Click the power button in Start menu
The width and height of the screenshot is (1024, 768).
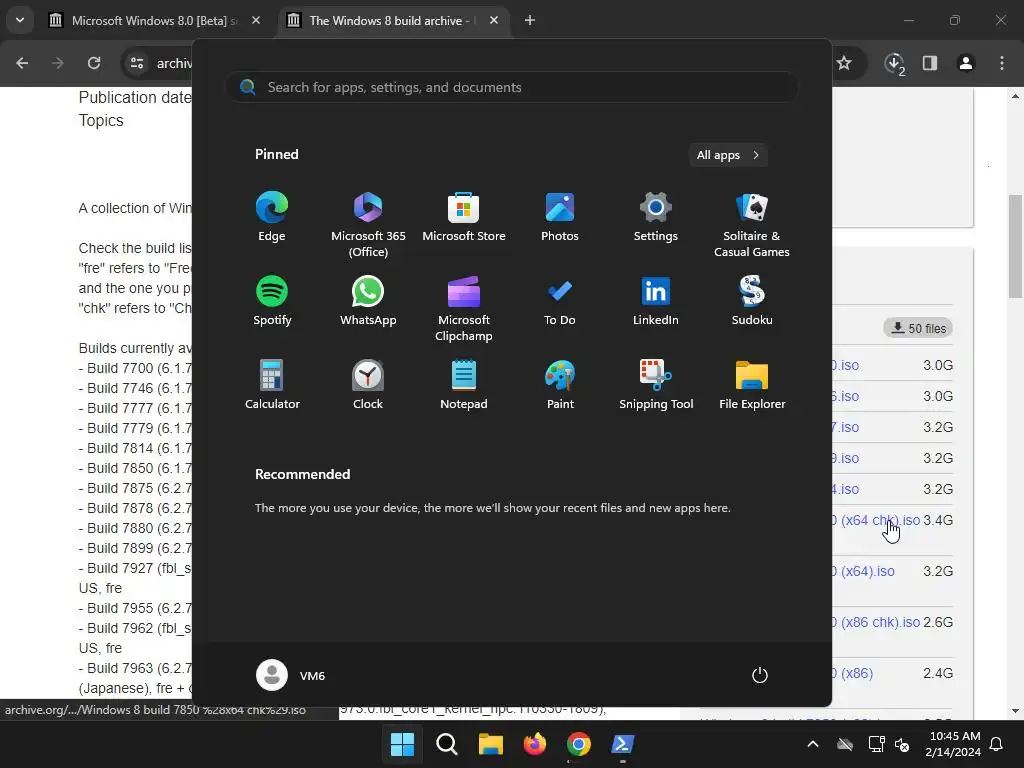click(x=760, y=675)
